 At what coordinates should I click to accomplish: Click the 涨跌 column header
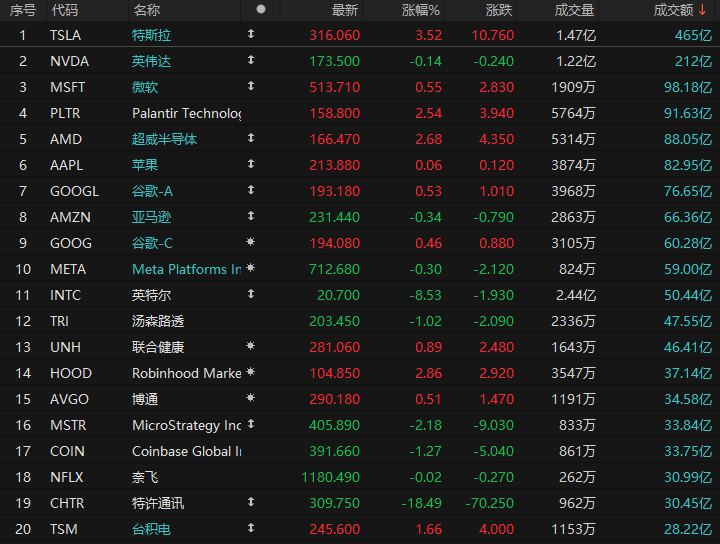click(x=499, y=10)
